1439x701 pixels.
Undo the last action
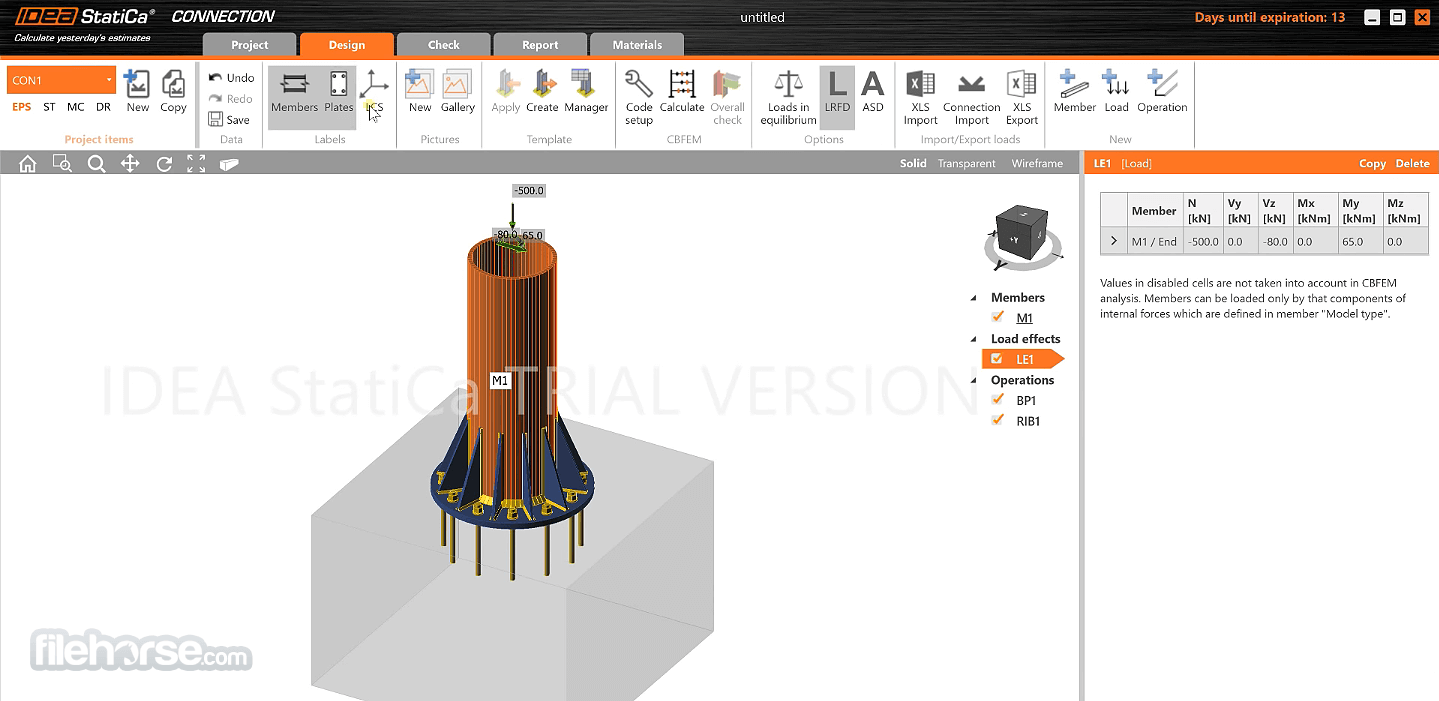point(231,78)
